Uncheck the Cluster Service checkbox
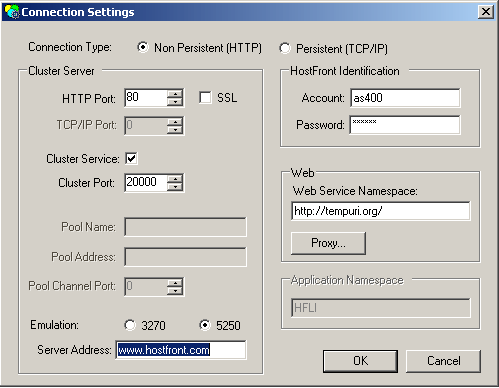499x388 pixels. (131, 158)
